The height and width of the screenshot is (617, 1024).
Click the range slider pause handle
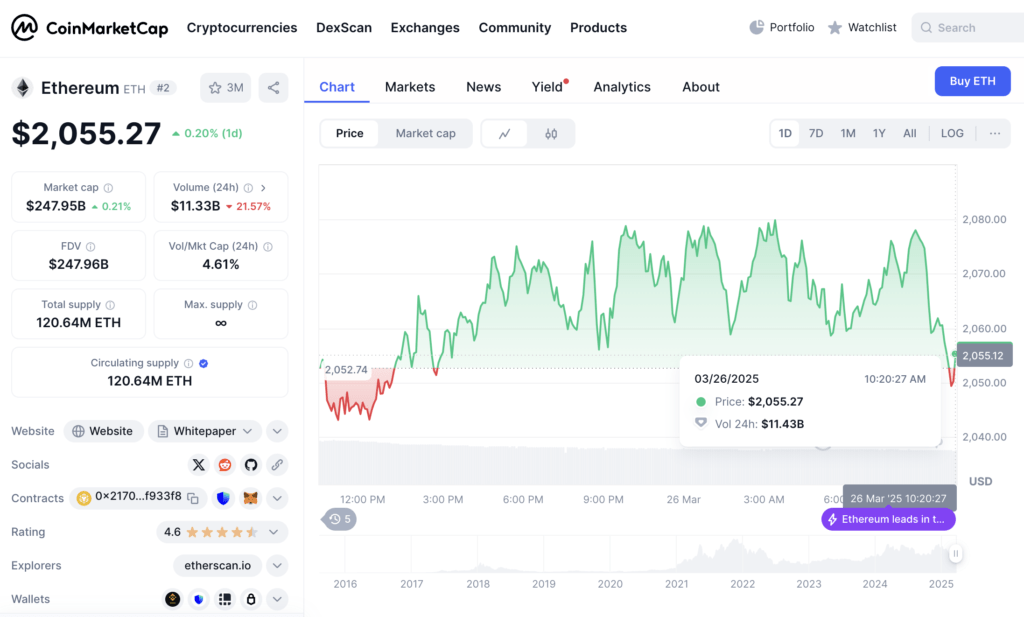(x=955, y=554)
